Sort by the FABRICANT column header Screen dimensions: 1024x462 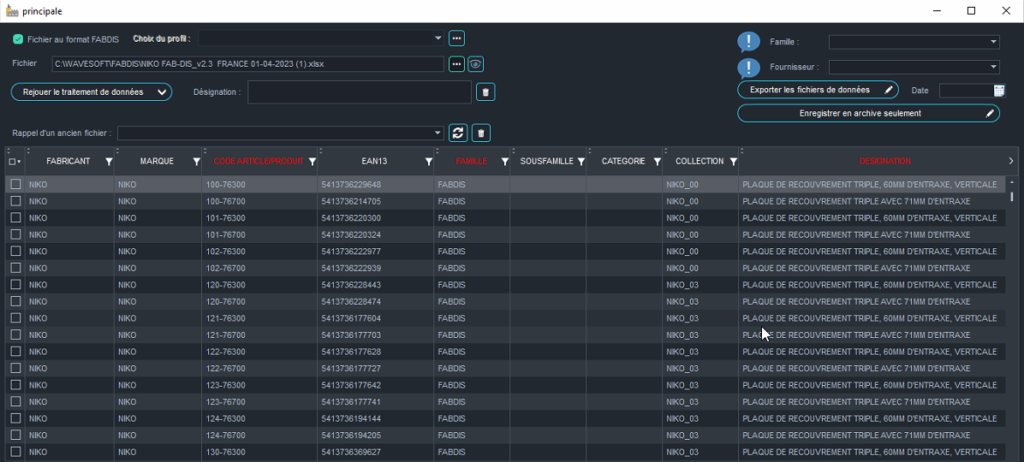[69, 161]
